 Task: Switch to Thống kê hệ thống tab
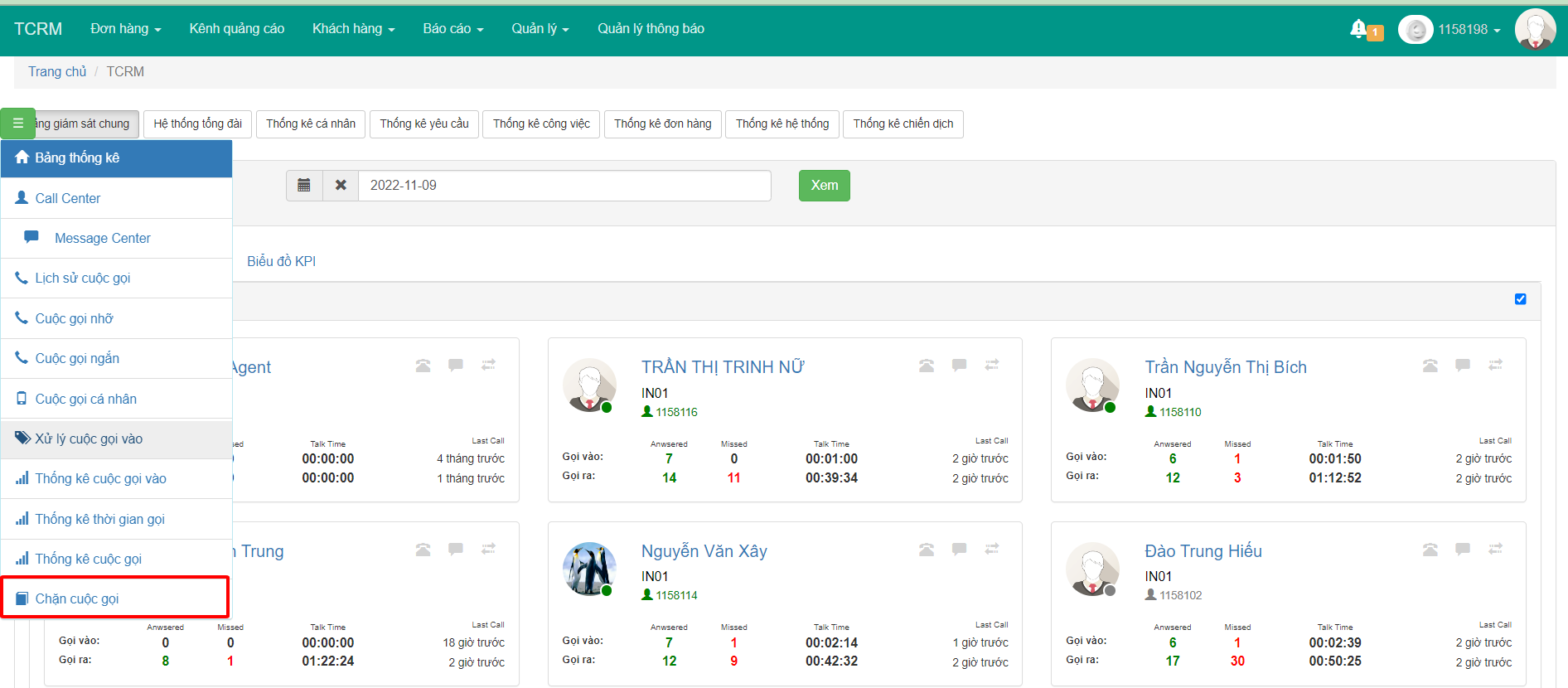coord(782,124)
